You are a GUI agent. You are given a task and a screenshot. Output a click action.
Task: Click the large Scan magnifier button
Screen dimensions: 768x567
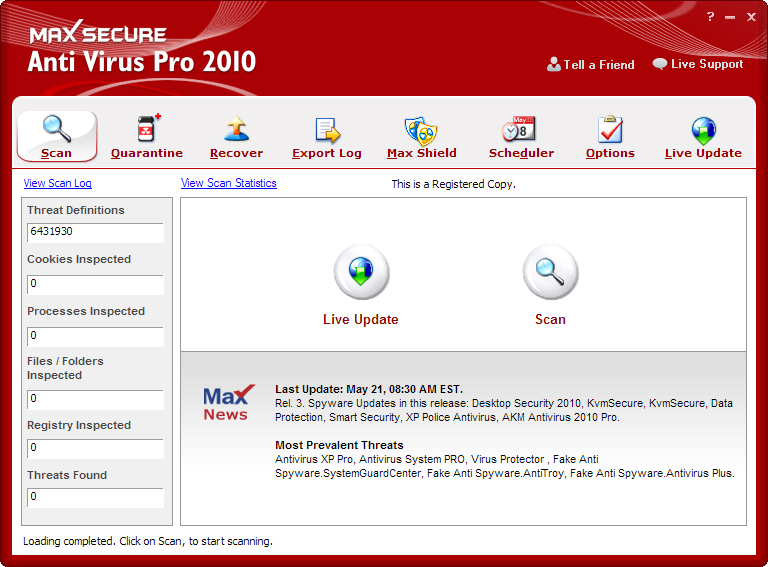(550, 271)
